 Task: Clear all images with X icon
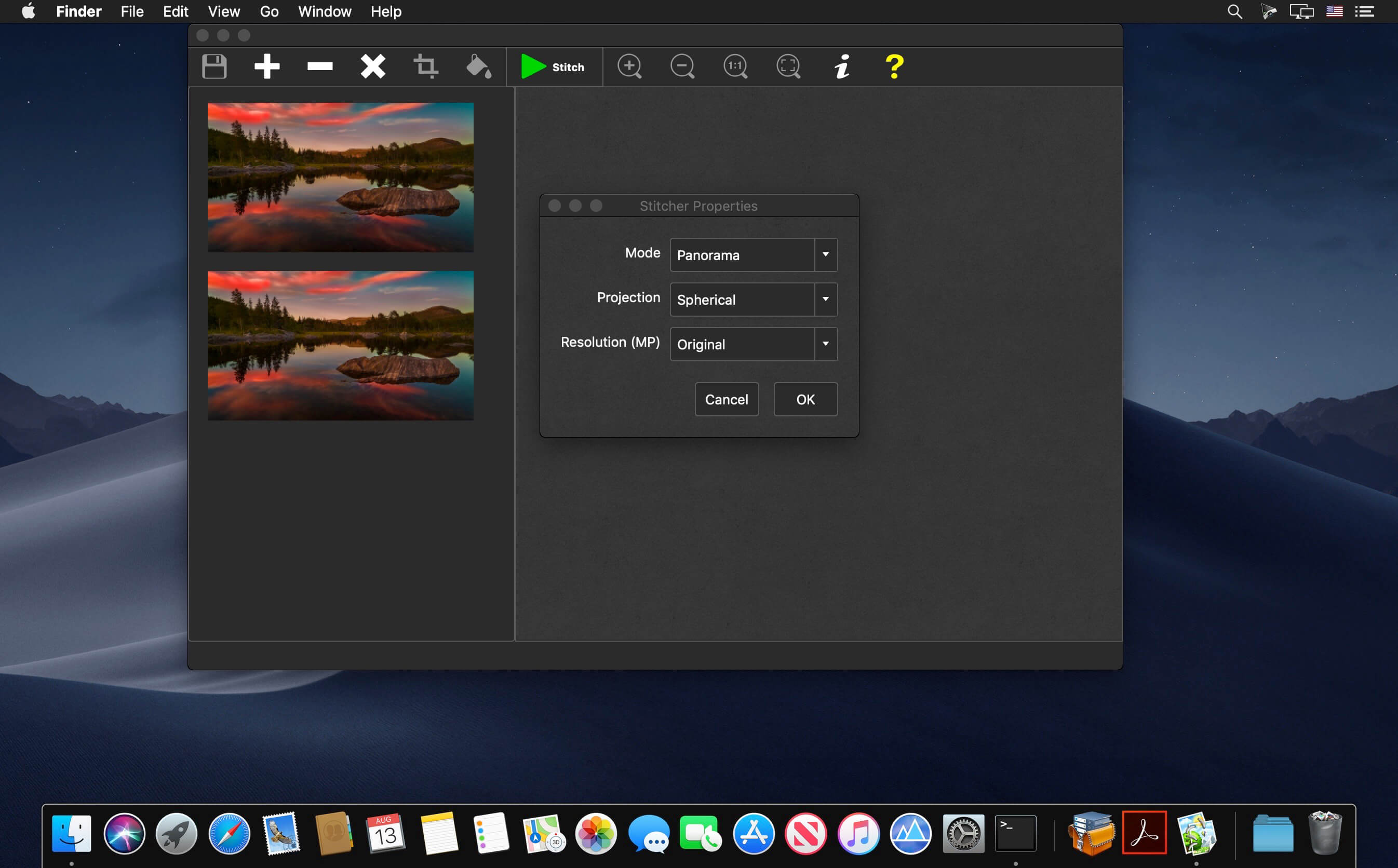372,66
